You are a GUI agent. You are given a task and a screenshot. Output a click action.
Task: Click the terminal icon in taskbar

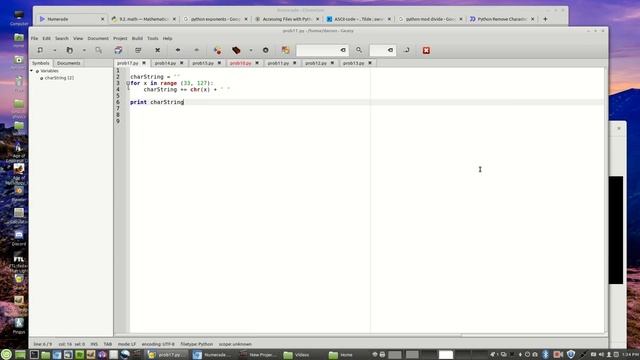(34, 354)
